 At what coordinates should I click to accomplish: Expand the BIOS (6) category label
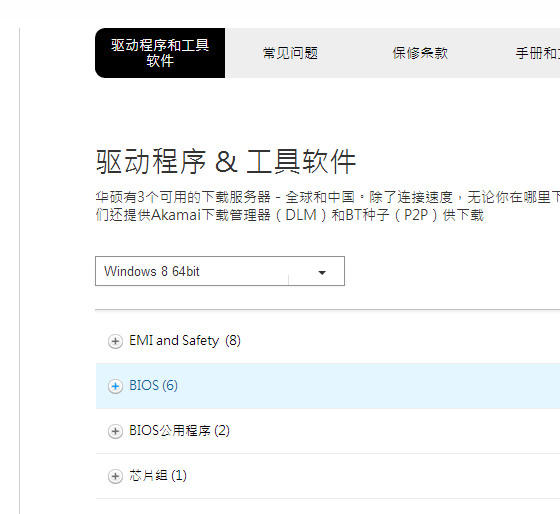(x=154, y=386)
